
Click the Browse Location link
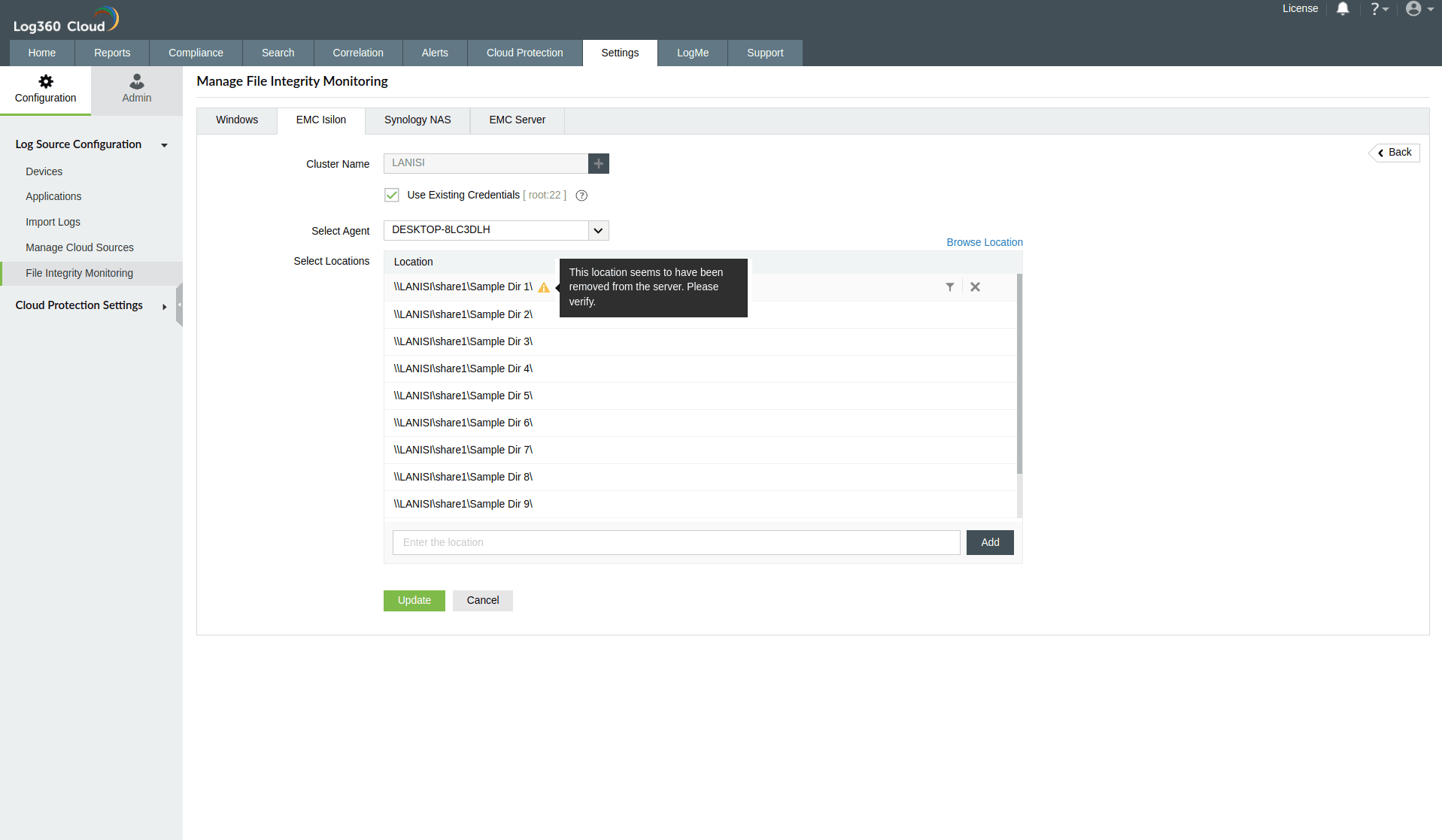[984, 242]
